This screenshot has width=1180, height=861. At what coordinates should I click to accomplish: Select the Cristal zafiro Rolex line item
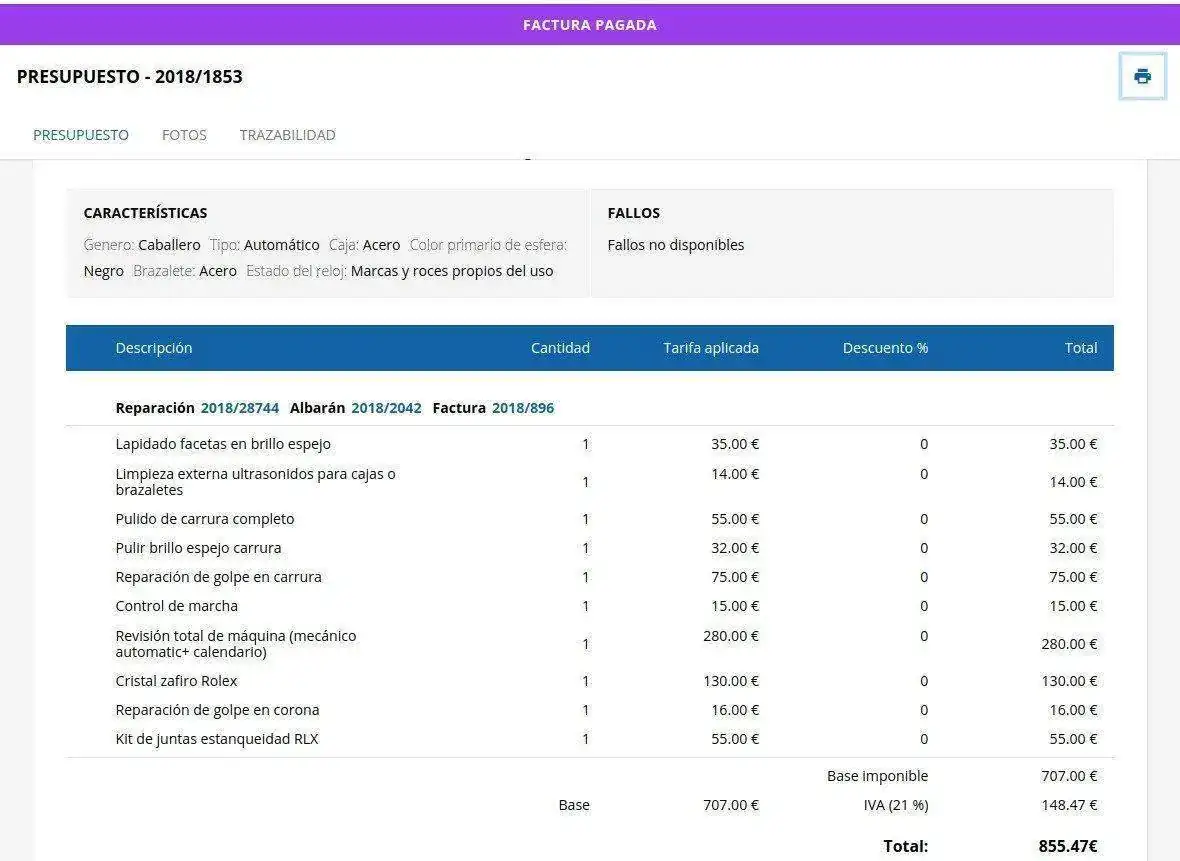177,681
